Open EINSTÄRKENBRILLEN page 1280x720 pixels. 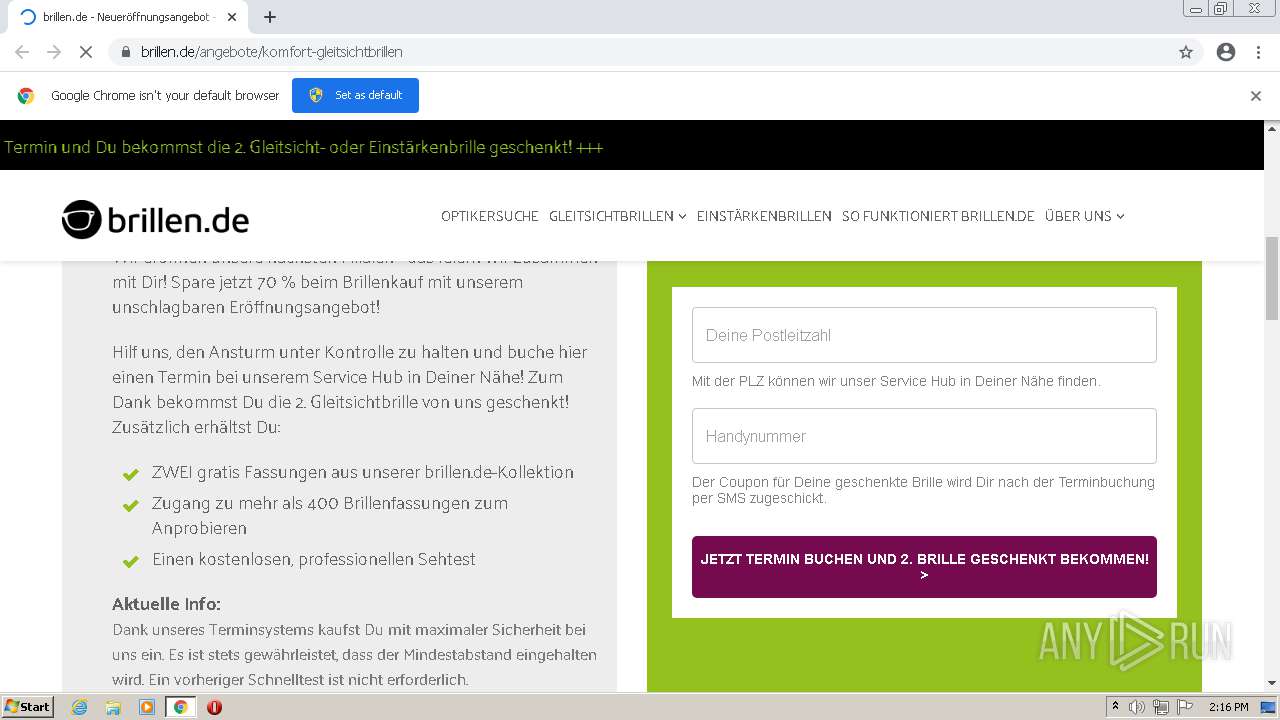pos(764,216)
